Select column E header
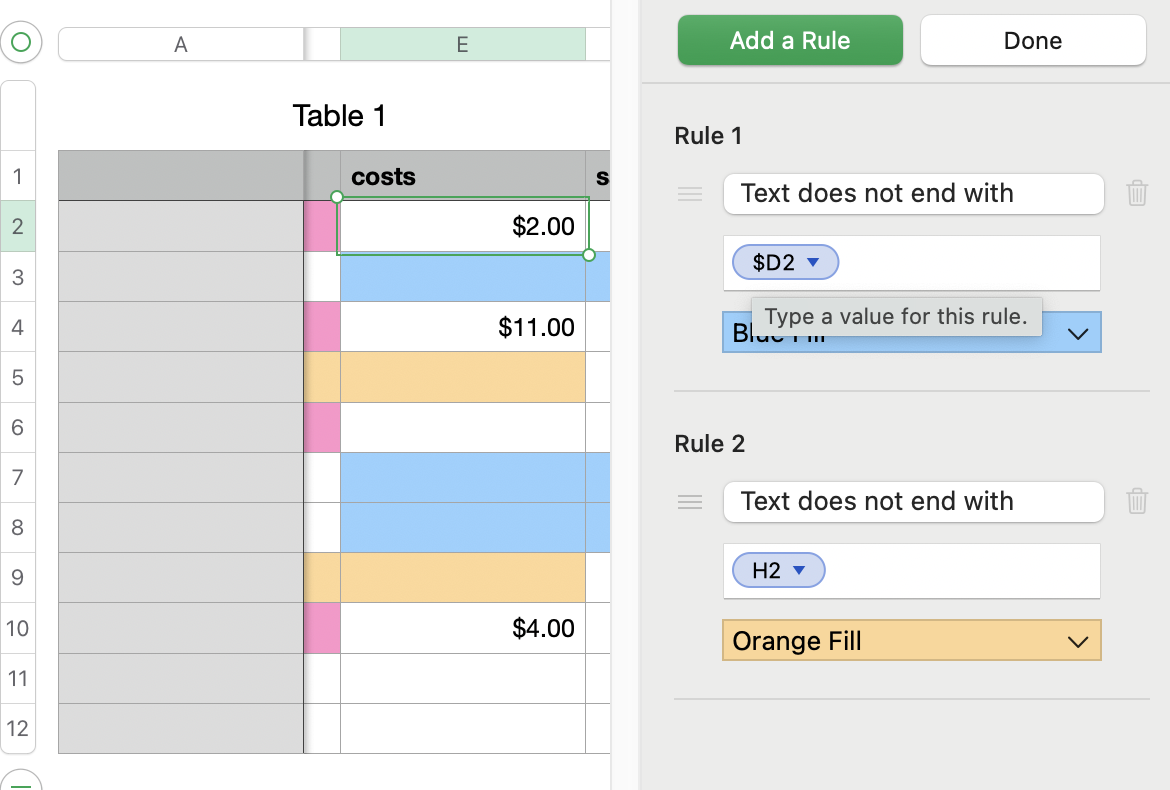This screenshot has height=790, width=1170. [x=462, y=44]
